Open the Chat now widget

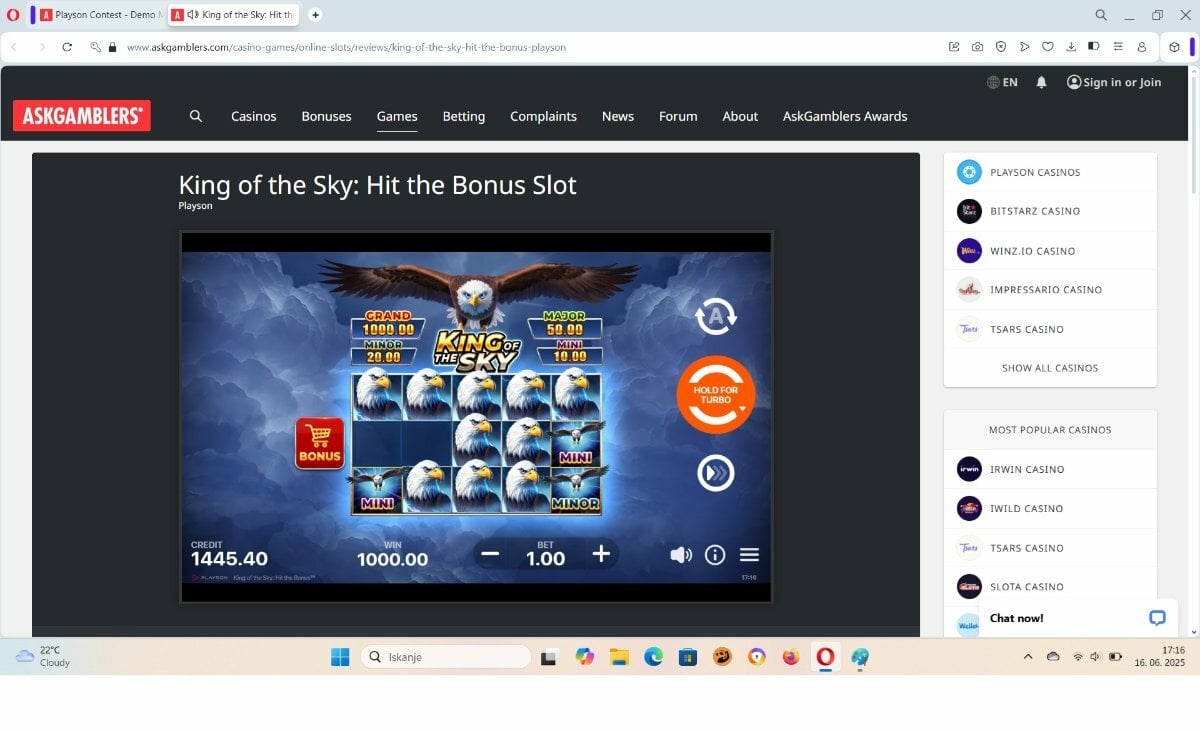coord(1078,618)
